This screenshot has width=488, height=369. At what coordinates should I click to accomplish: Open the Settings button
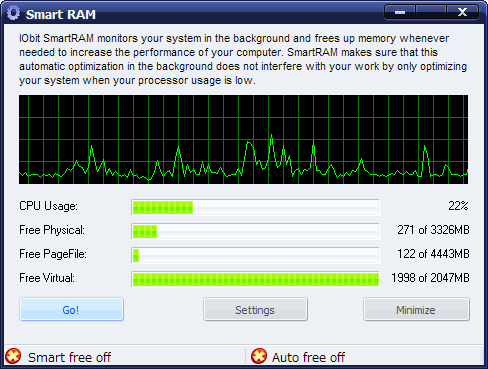pyautogui.click(x=255, y=309)
